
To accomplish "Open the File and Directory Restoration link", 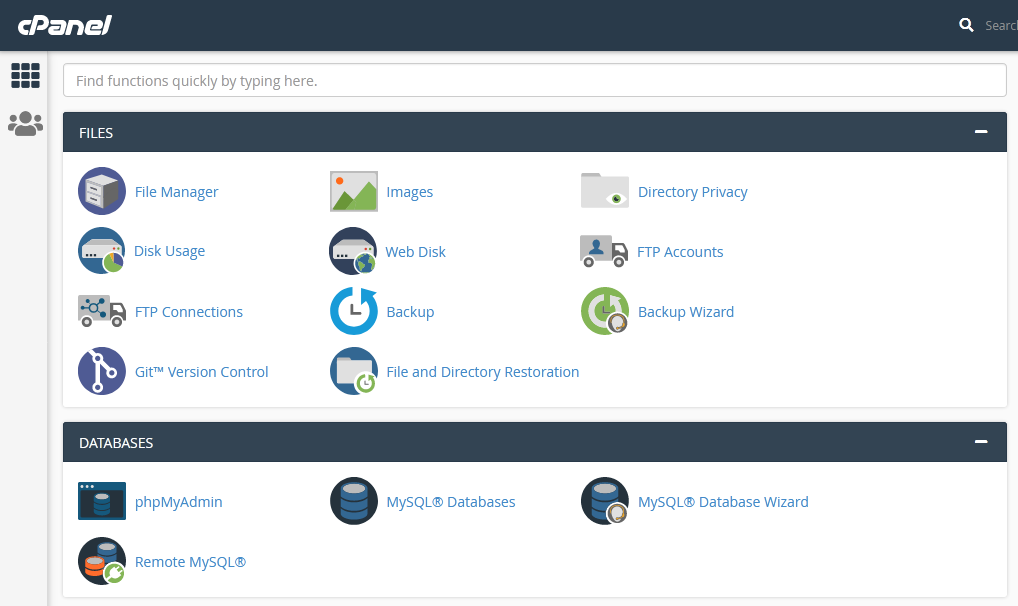I will [482, 372].
